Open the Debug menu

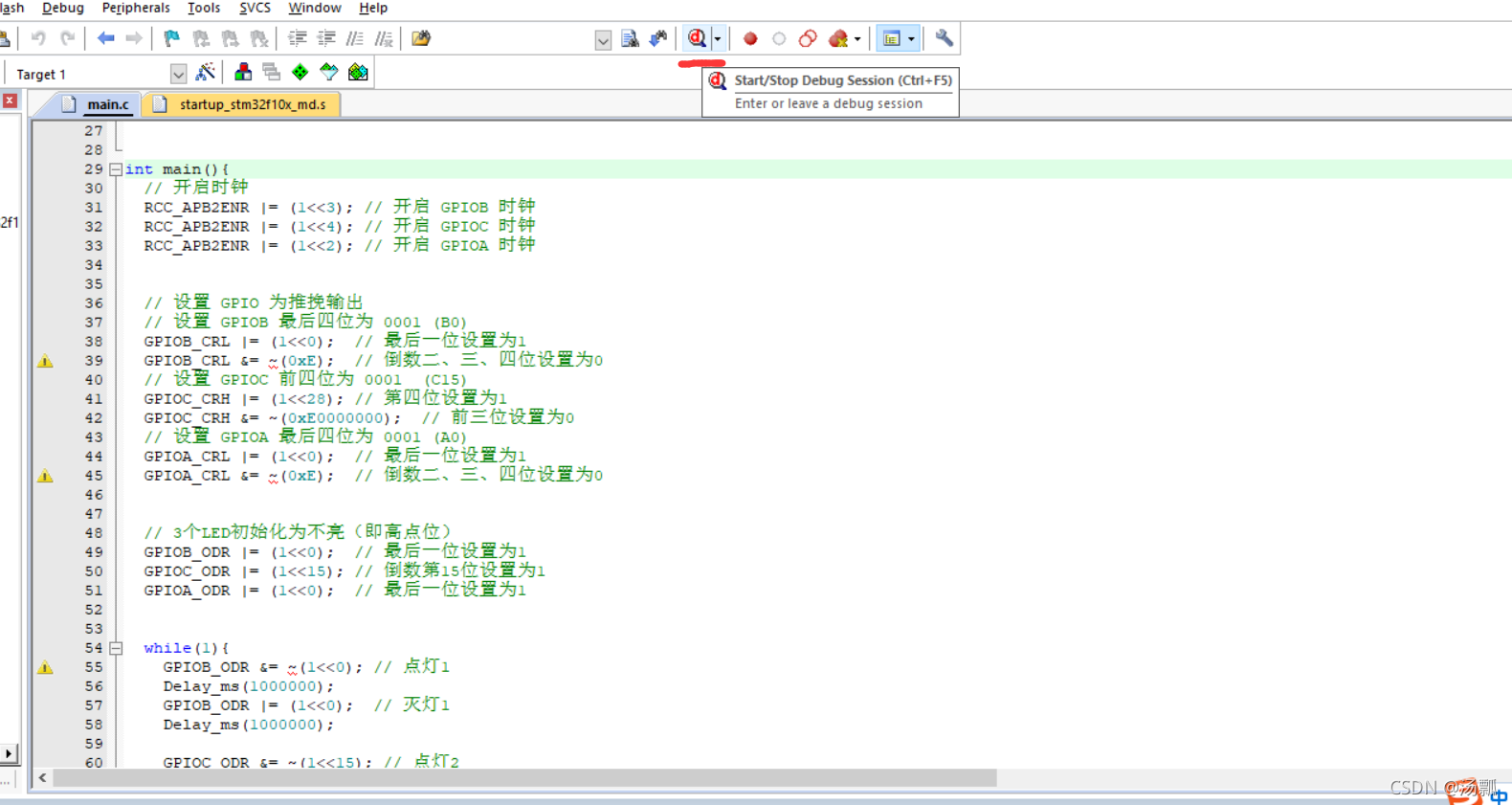pos(63,8)
